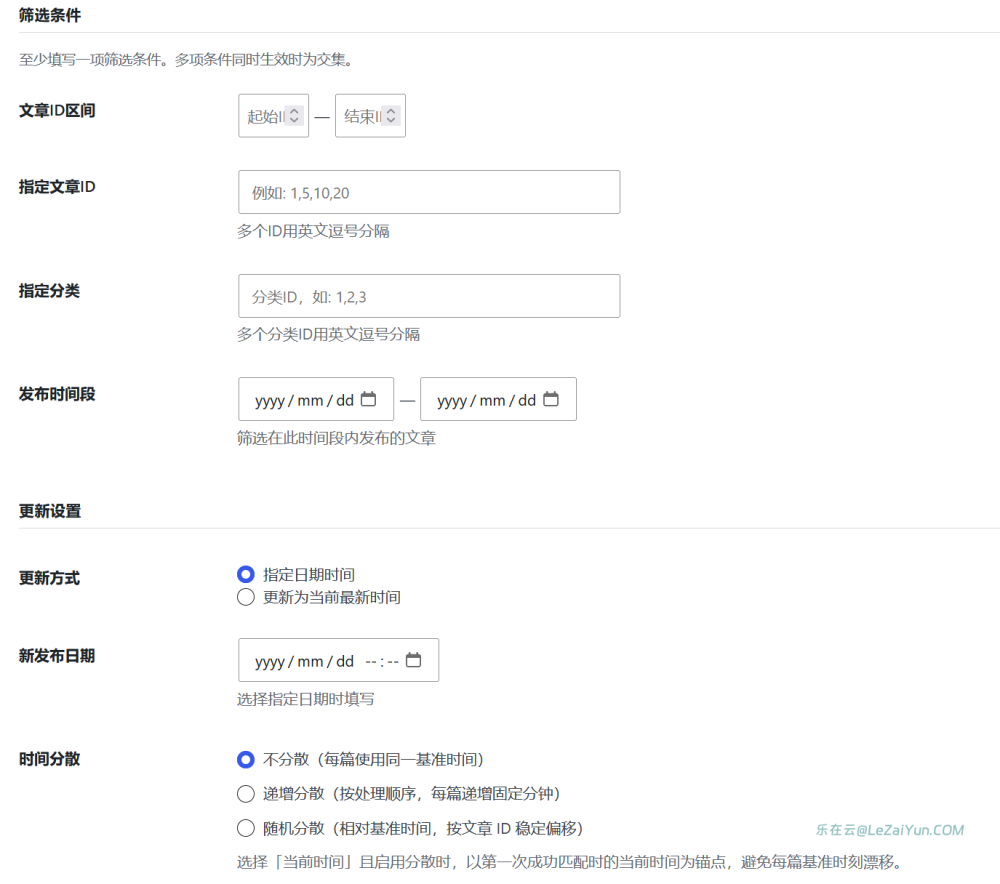
Task: Click the 新发布日期 label
Action: (x=57, y=656)
